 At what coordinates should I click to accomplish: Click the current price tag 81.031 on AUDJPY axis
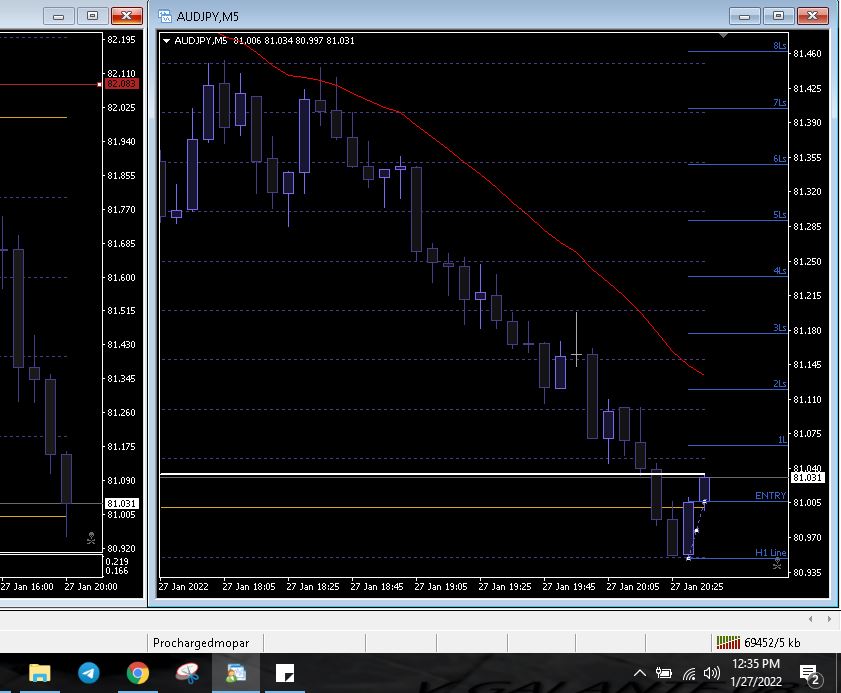(x=807, y=477)
